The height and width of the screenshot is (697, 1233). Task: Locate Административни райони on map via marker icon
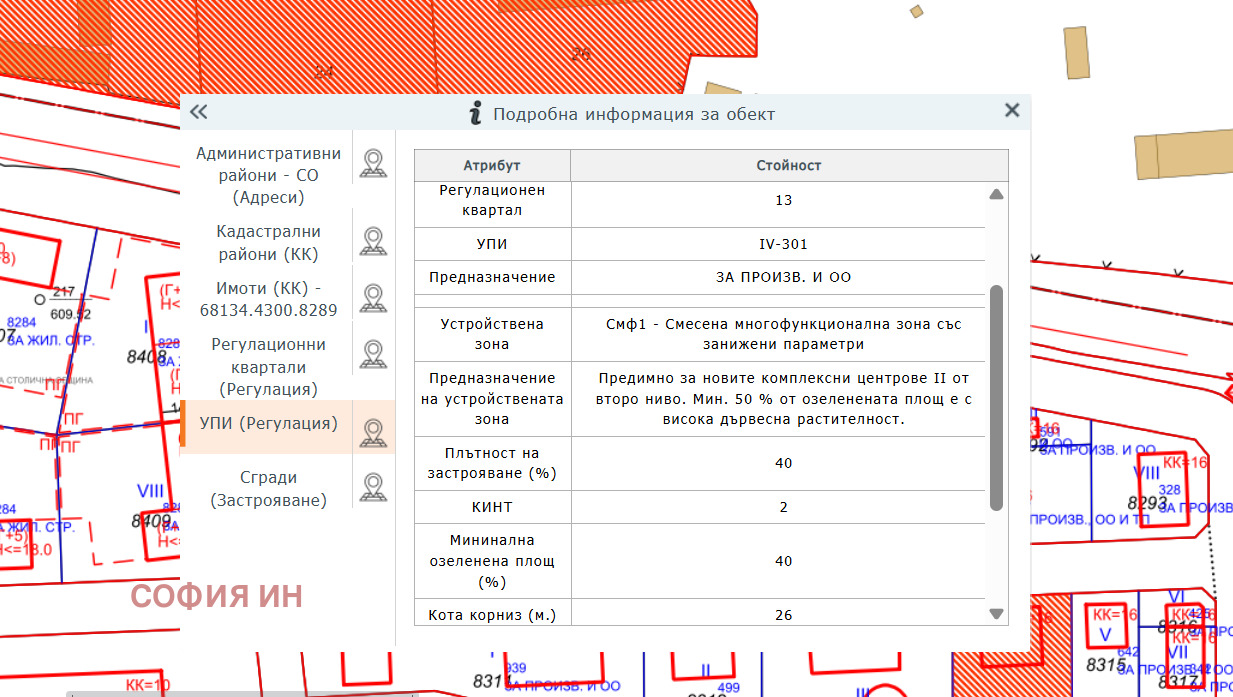pyautogui.click(x=373, y=163)
